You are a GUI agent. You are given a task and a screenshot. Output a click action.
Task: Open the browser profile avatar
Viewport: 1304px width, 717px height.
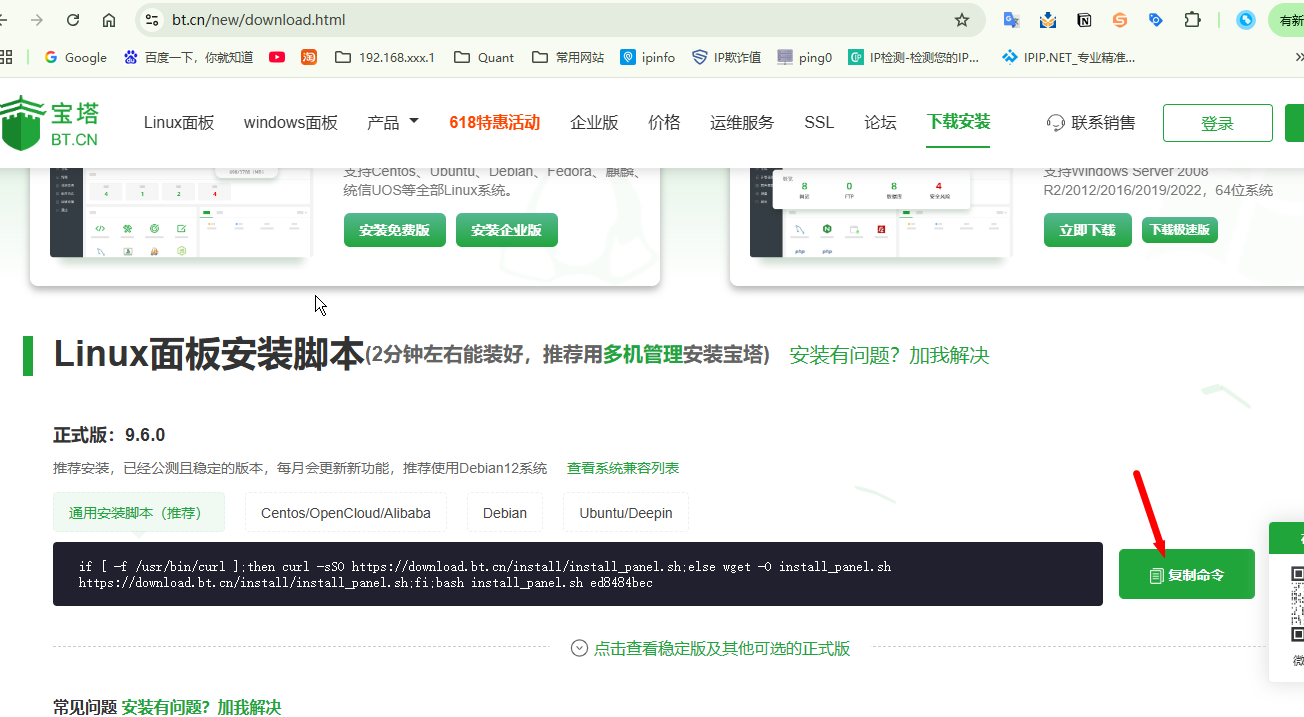tap(1246, 20)
